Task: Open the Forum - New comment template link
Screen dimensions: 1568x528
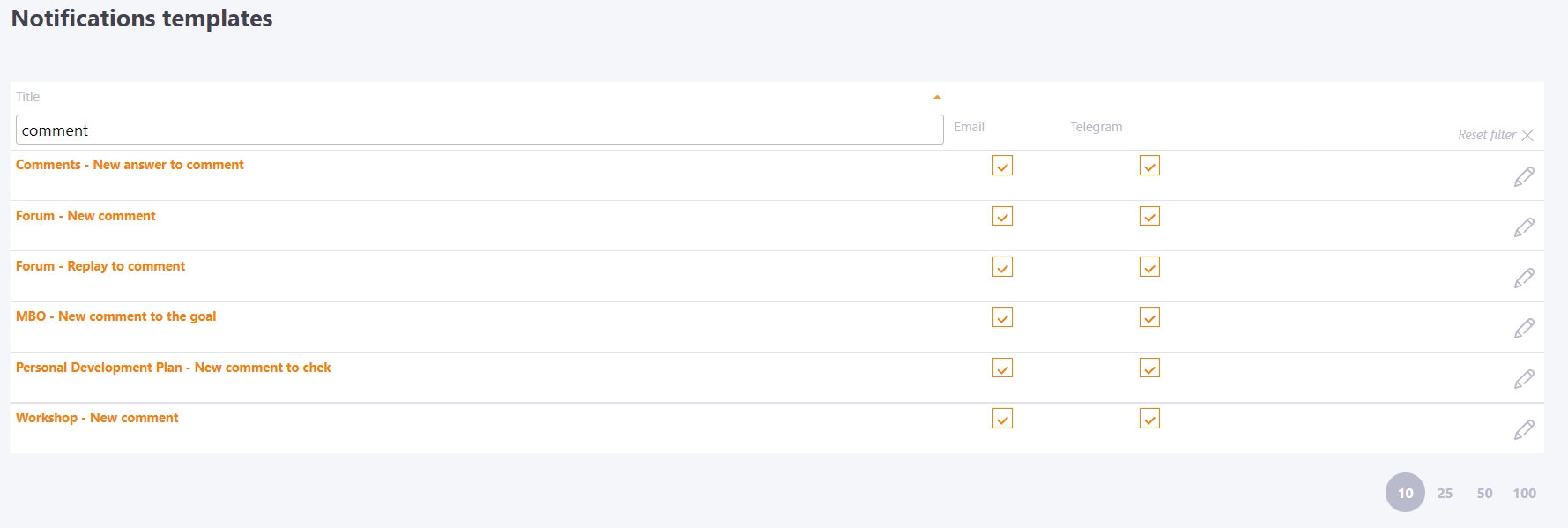Action: click(85, 216)
